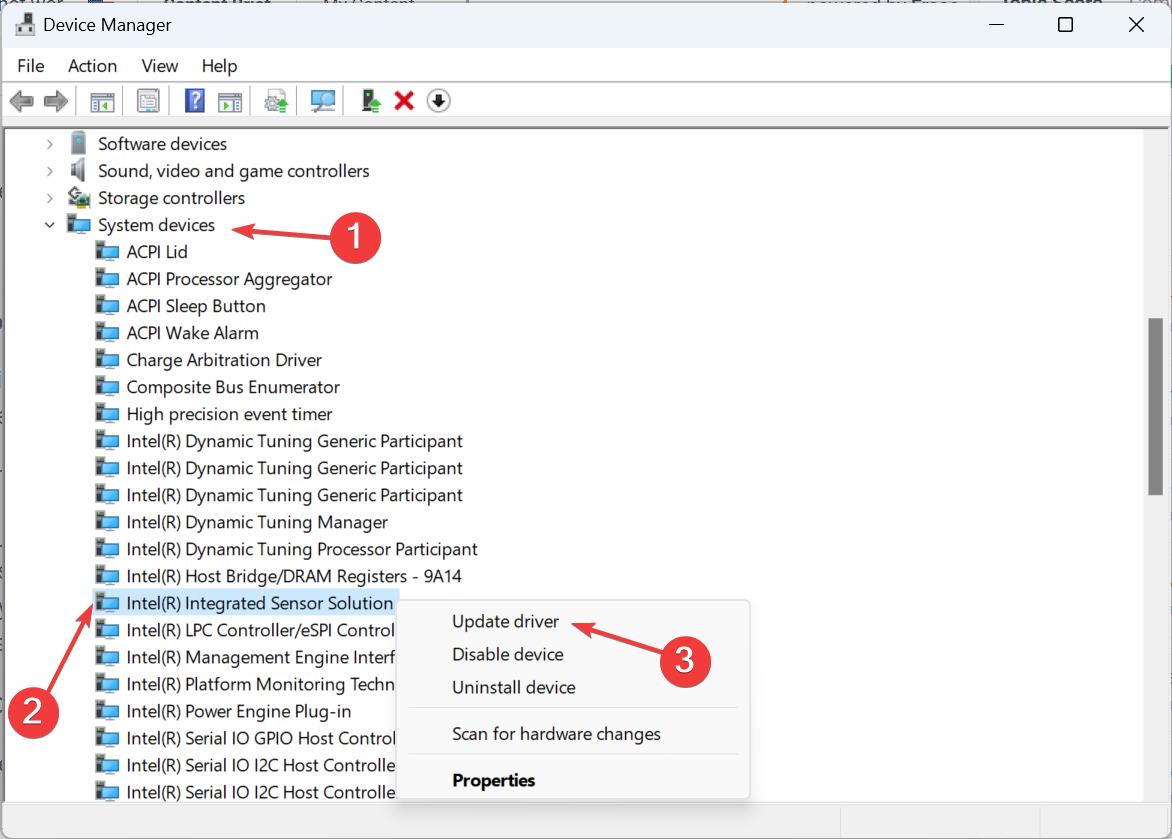Select Scan for hardware changes menu entry
This screenshot has width=1172, height=839.
click(x=556, y=734)
